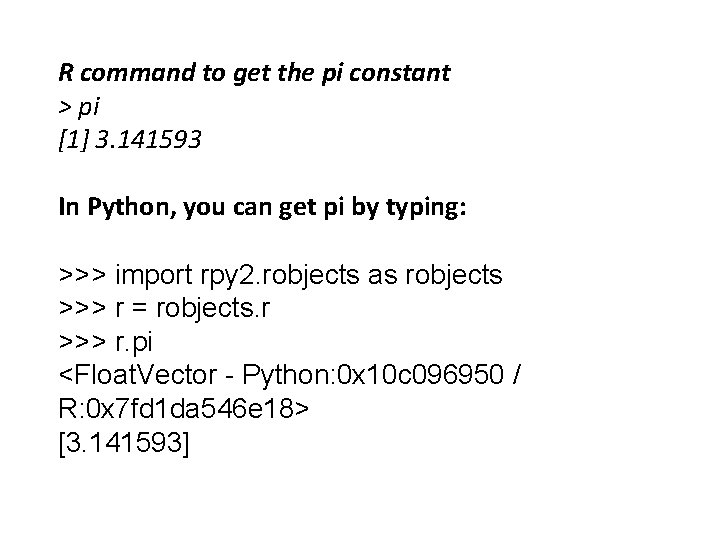Click the ">>>" prompt before "r = robjects.r"
720x540 pixels.
click(x=84, y=309)
